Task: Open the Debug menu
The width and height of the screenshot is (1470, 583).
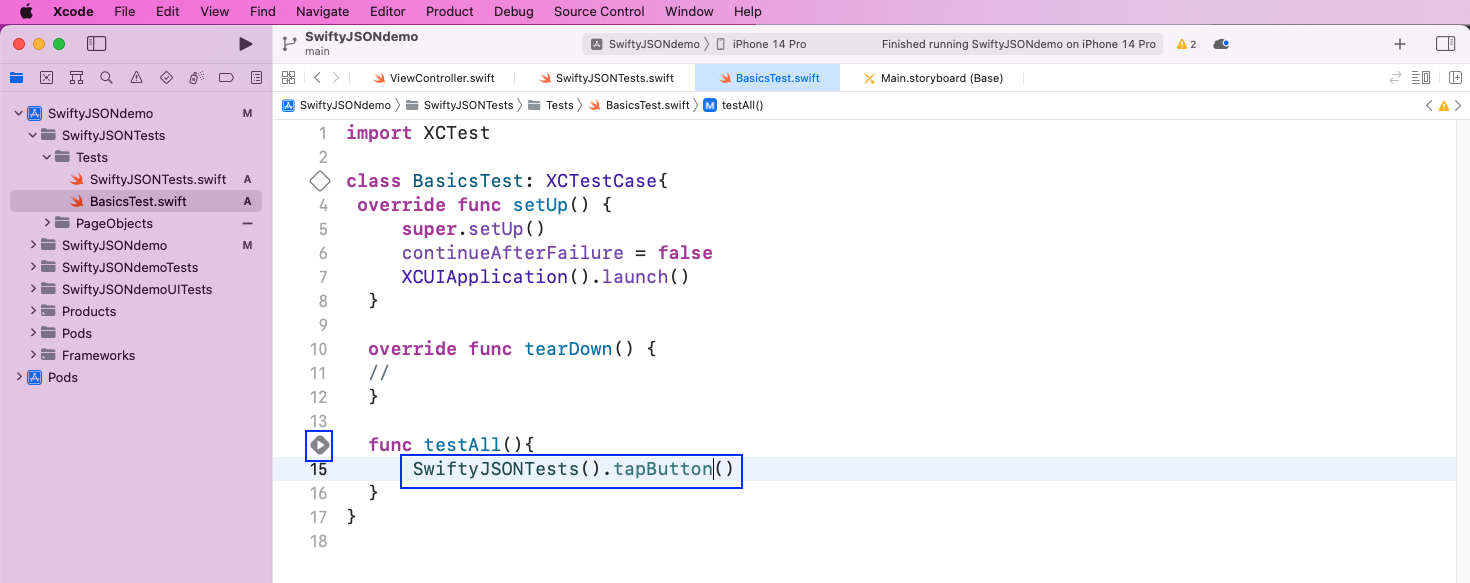Action: point(514,12)
